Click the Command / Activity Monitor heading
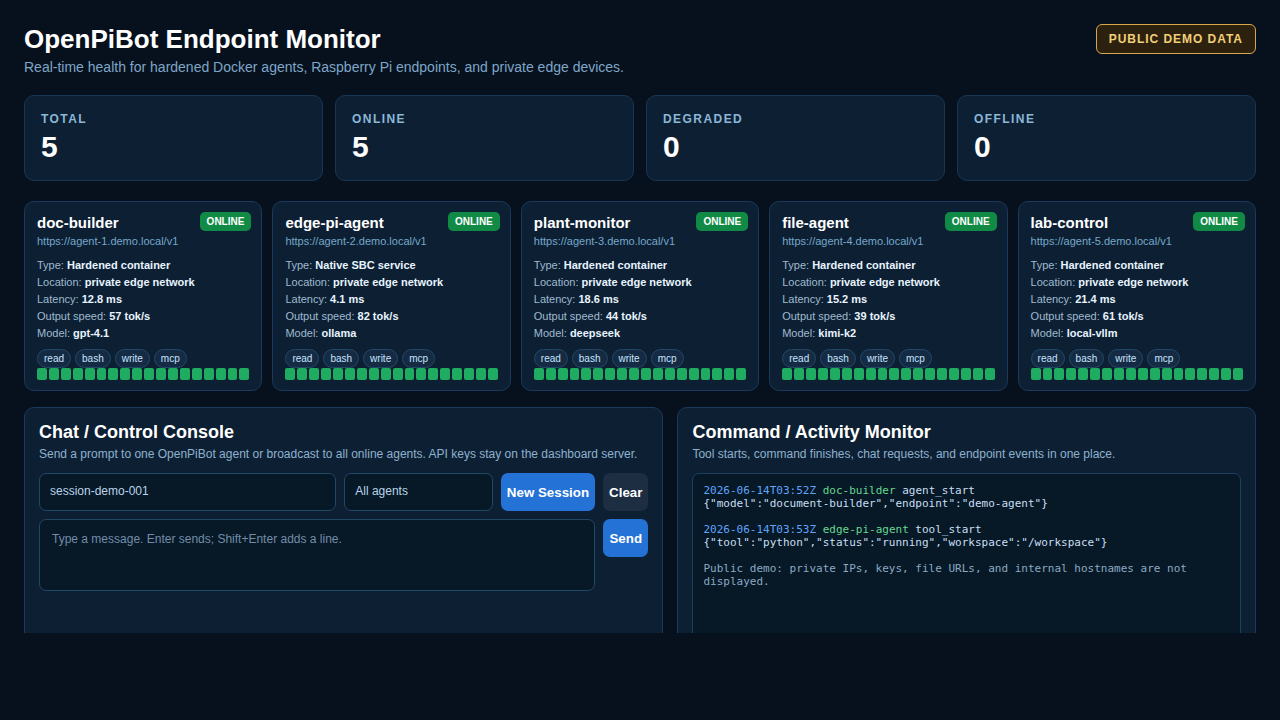 click(811, 432)
